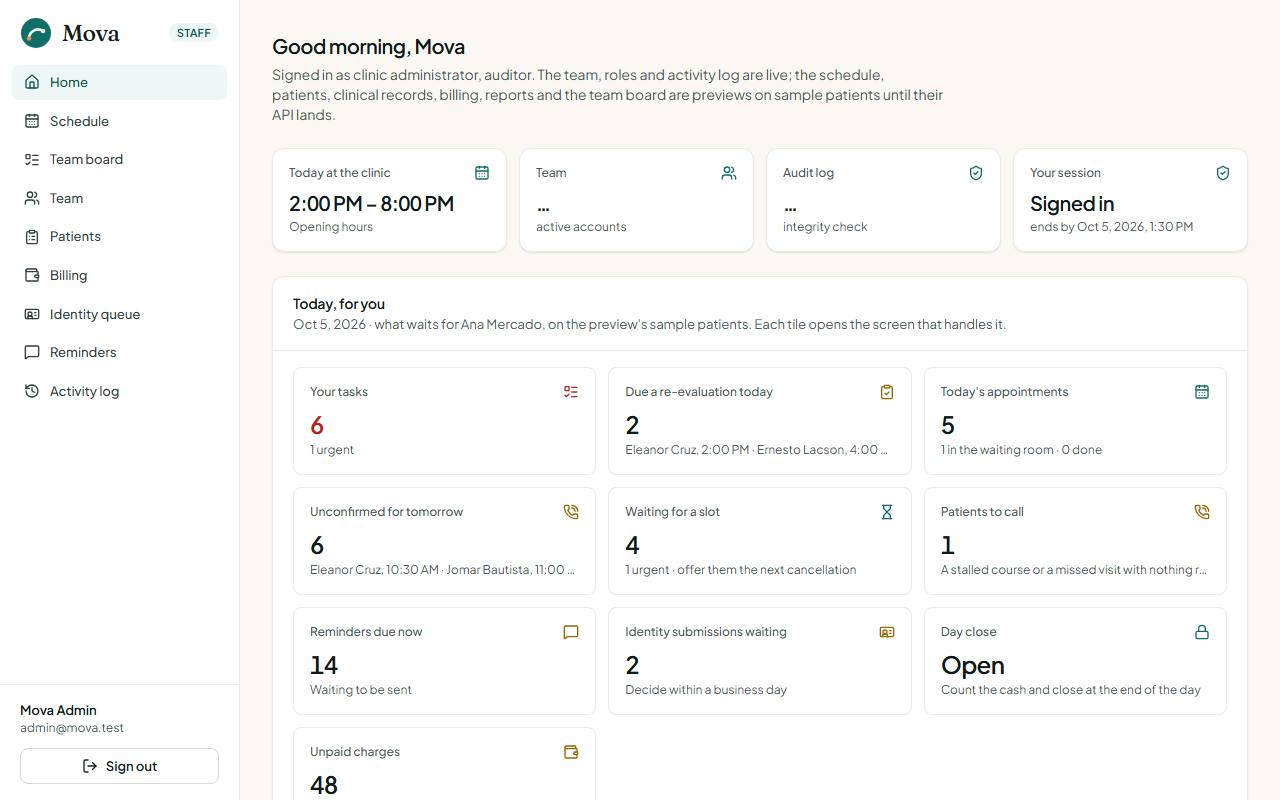Open the Day close tile marked Open

point(1075,661)
